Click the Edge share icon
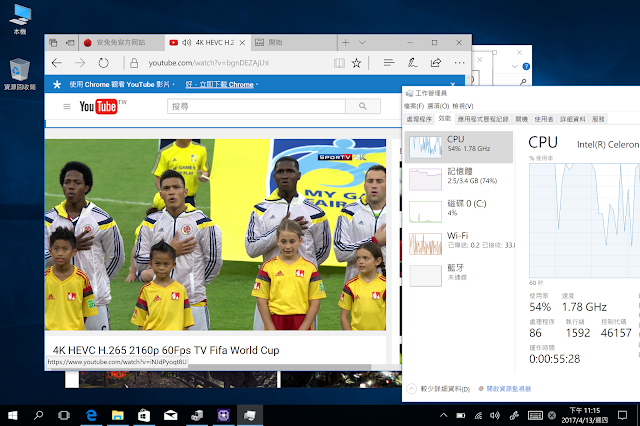The width and height of the screenshot is (640, 426). pos(436,63)
